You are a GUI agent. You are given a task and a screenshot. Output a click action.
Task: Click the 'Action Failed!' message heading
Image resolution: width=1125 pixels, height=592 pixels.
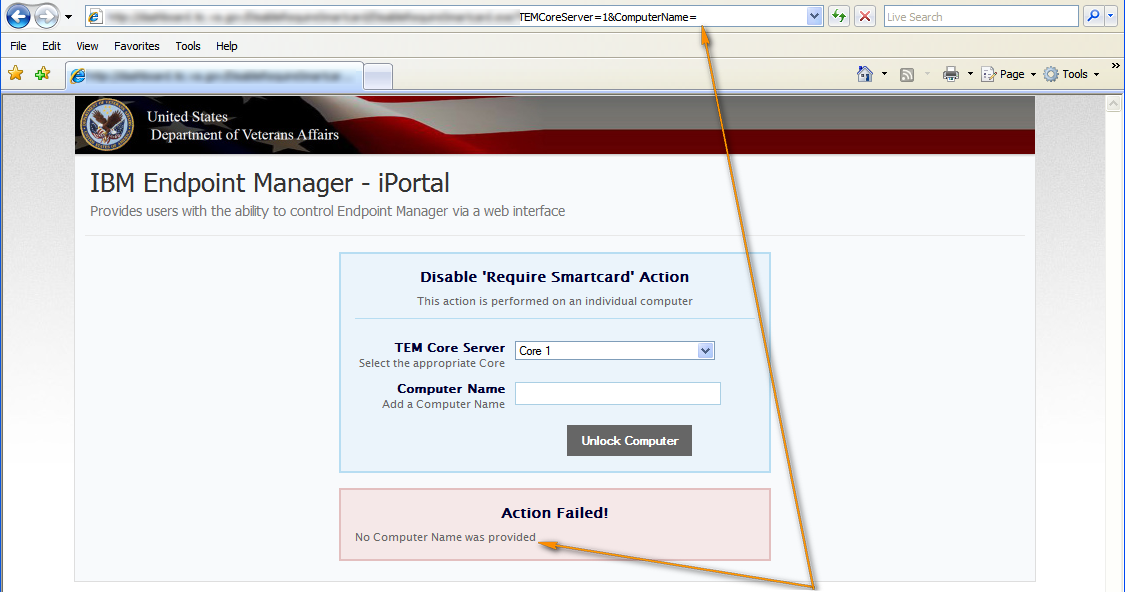(x=555, y=513)
